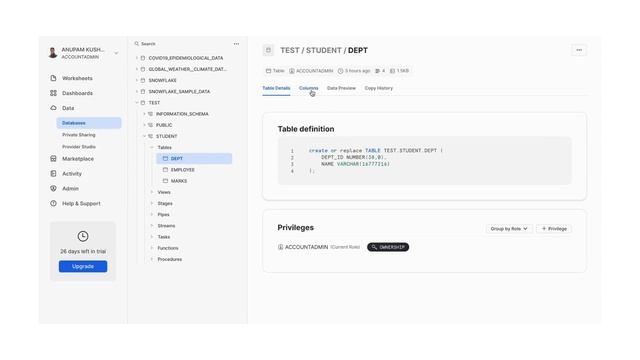Expand the Pipes folder
The image size is (640, 360).
tap(151, 214)
